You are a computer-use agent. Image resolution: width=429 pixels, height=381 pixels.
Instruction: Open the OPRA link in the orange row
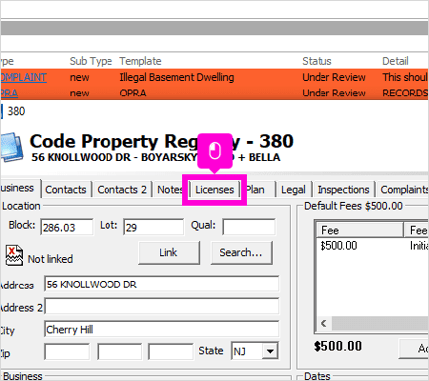point(9,93)
